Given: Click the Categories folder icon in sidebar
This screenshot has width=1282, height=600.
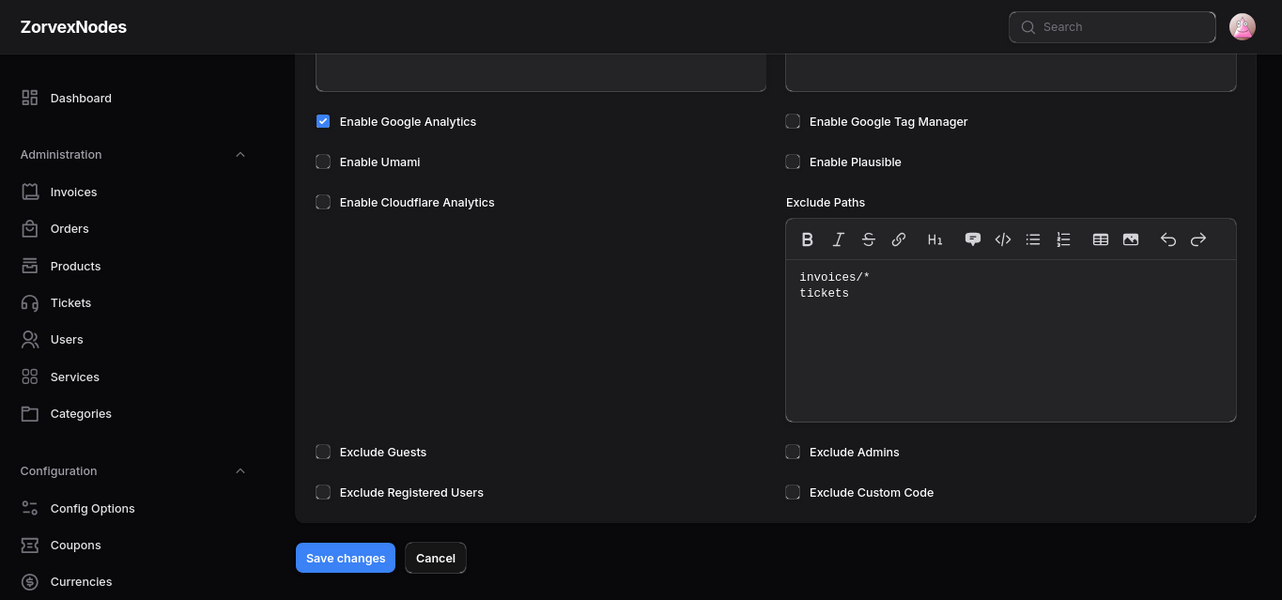Looking at the screenshot, I should click(x=30, y=414).
